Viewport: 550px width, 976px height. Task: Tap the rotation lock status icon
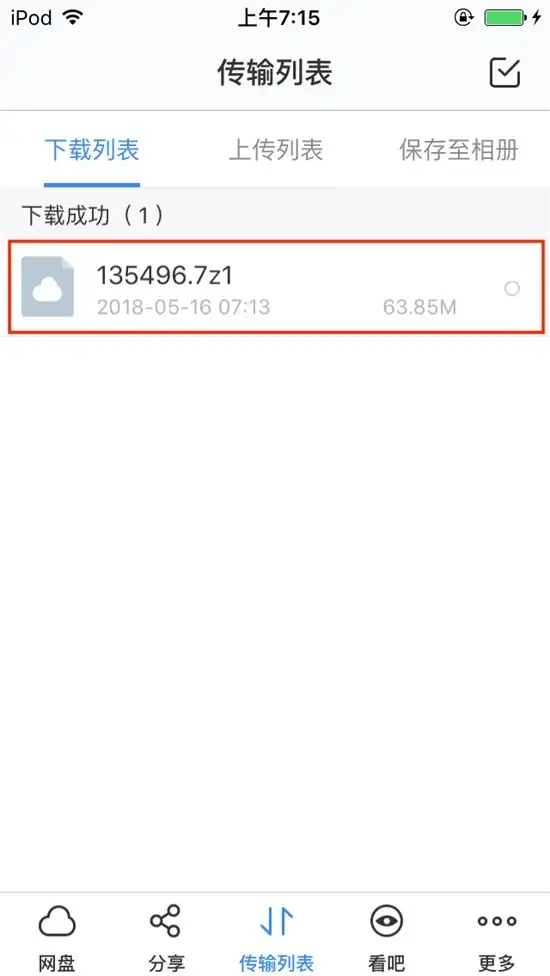tap(464, 17)
